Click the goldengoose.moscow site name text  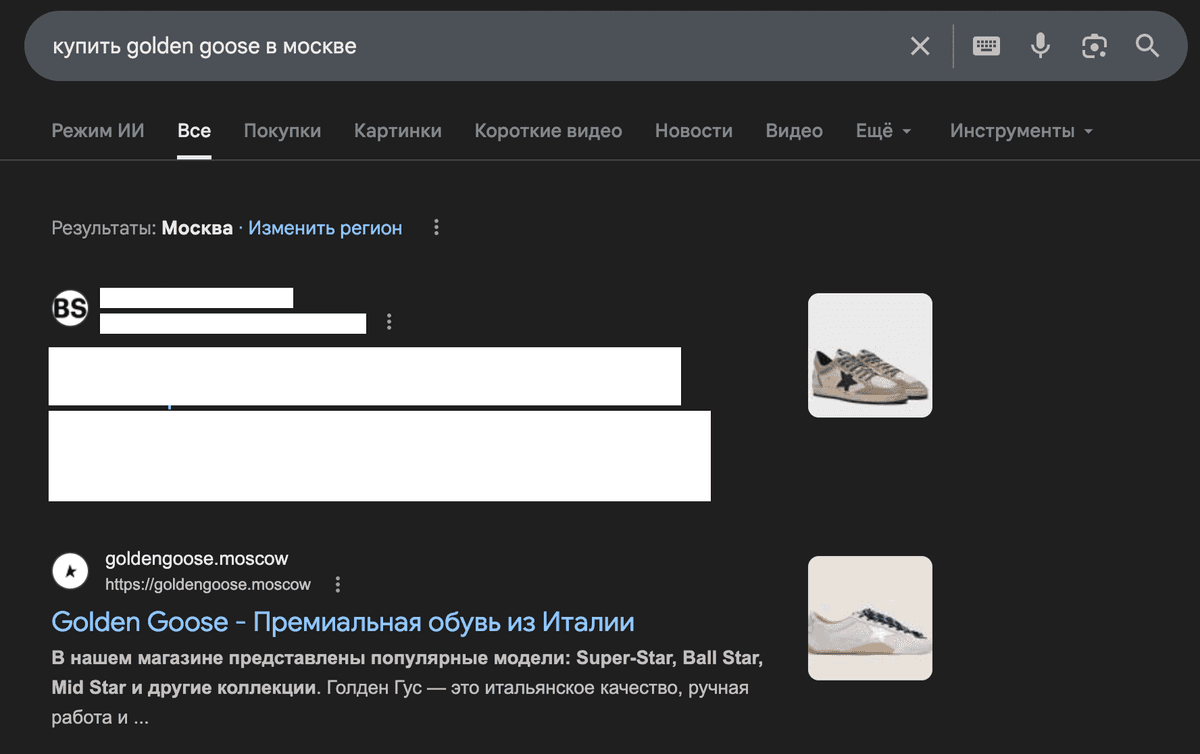[197, 559]
